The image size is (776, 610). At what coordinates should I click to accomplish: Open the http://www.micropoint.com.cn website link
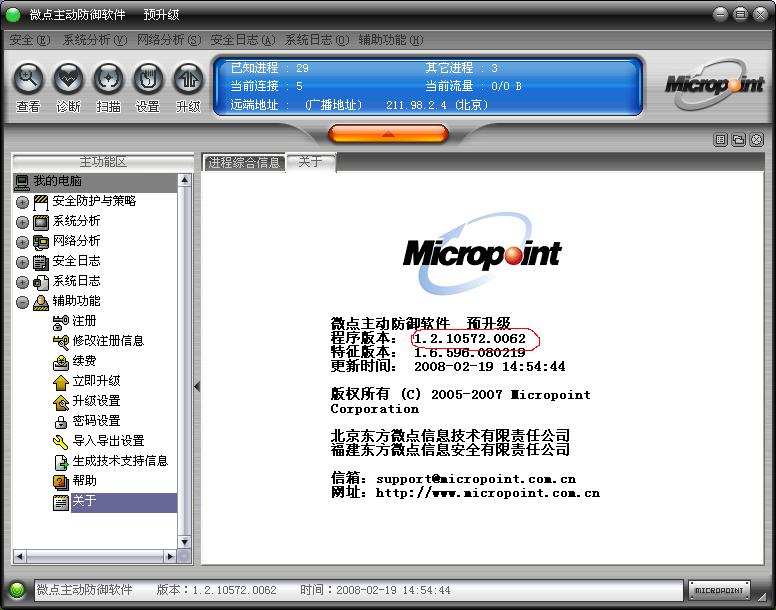[x=487, y=493]
